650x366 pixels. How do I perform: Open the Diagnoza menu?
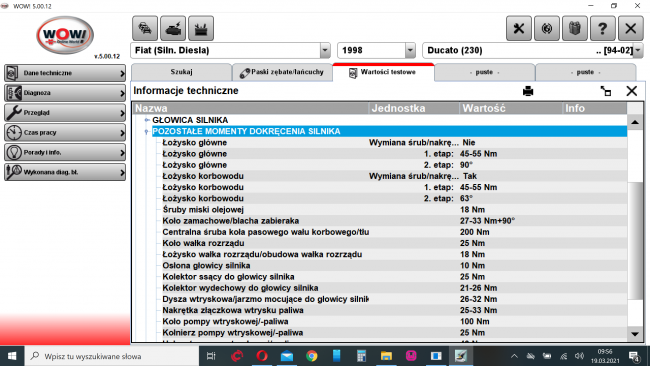[x=65, y=93]
